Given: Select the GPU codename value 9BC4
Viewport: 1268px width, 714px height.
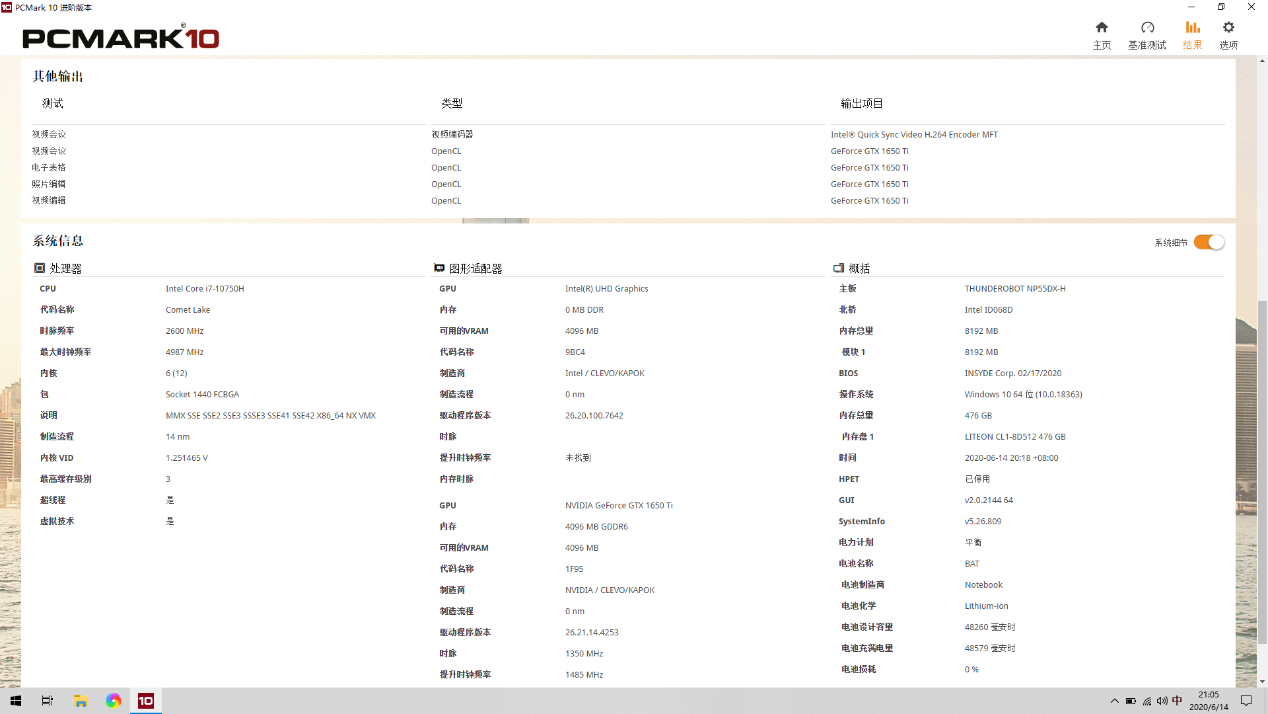Looking at the screenshot, I should click(575, 352).
